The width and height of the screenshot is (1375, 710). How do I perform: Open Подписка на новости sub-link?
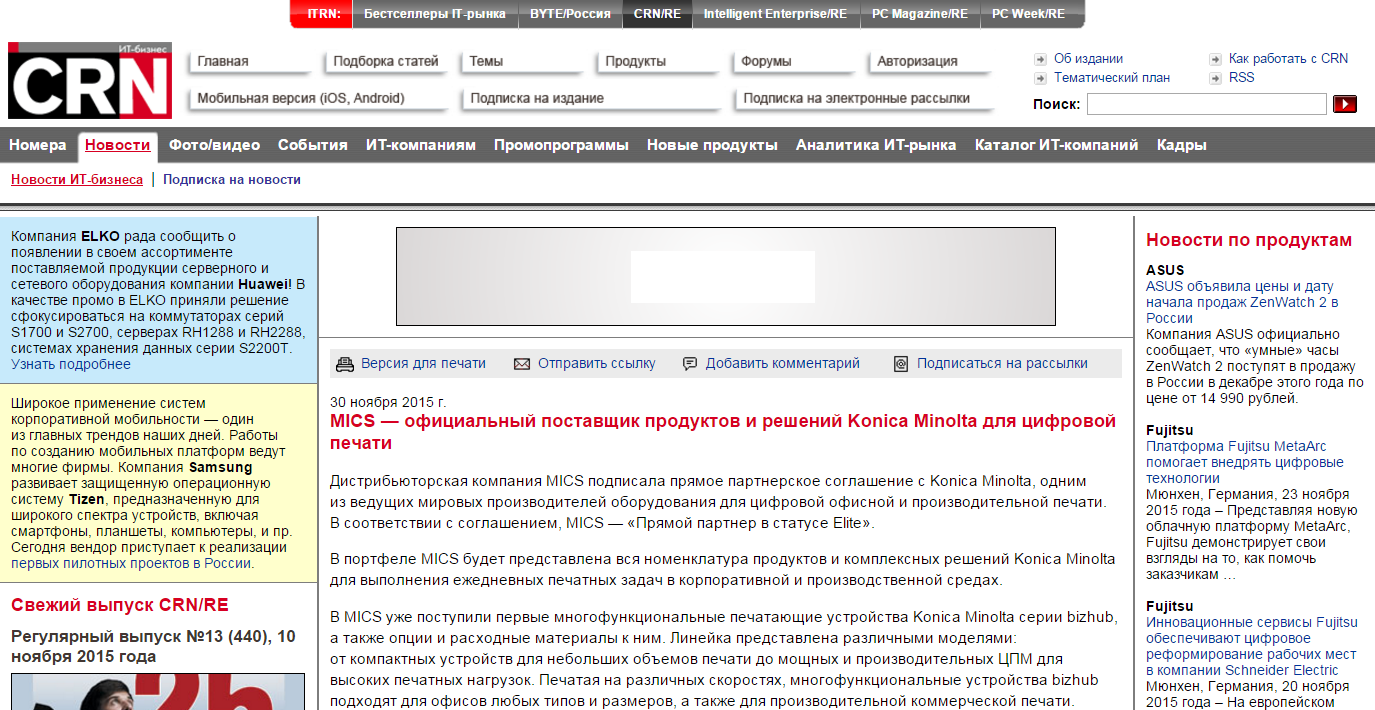[x=232, y=180]
